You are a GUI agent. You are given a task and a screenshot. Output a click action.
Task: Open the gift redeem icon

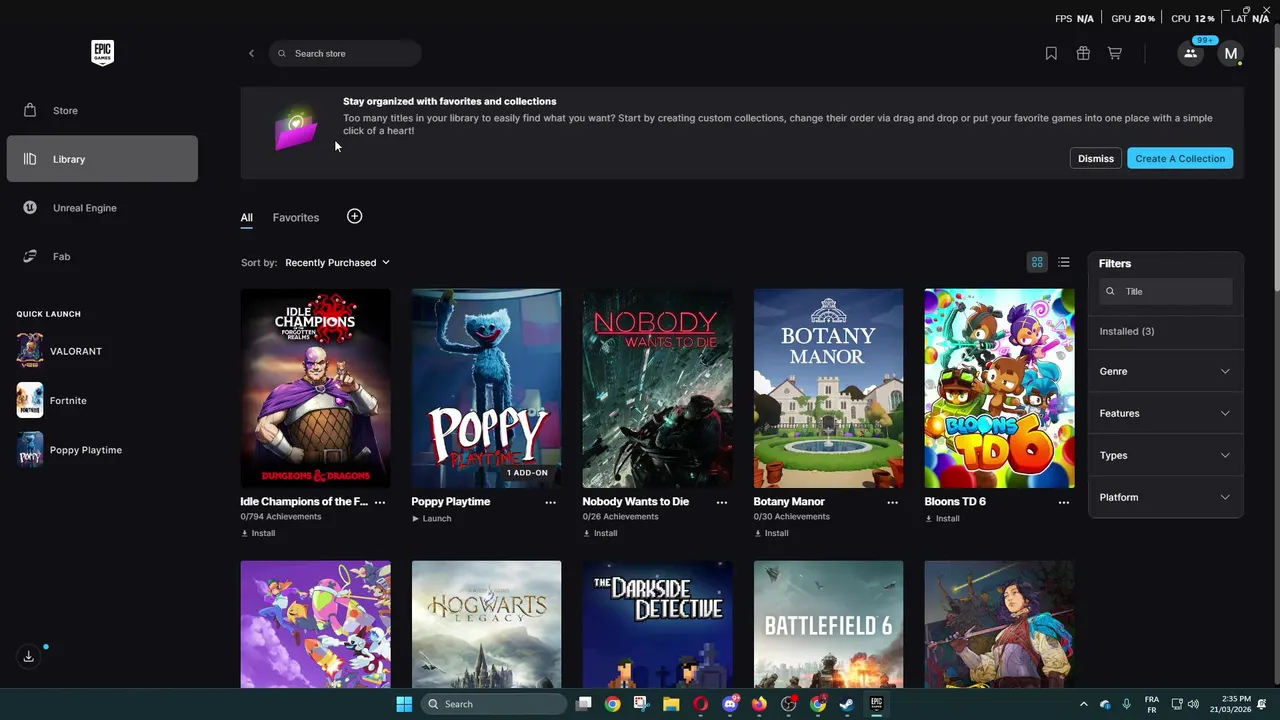(1083, 53)
